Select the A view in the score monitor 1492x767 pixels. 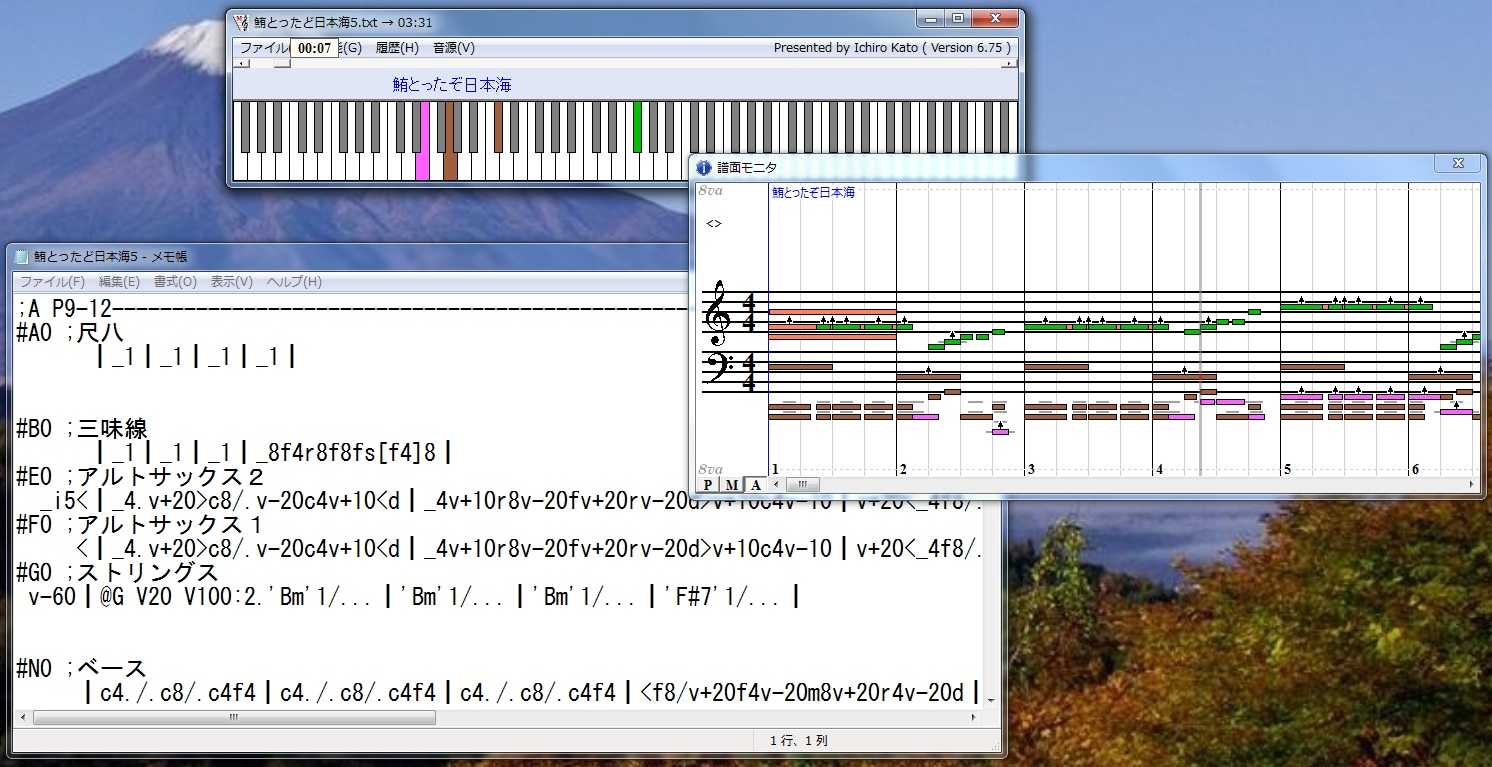(x=755, y=485)
